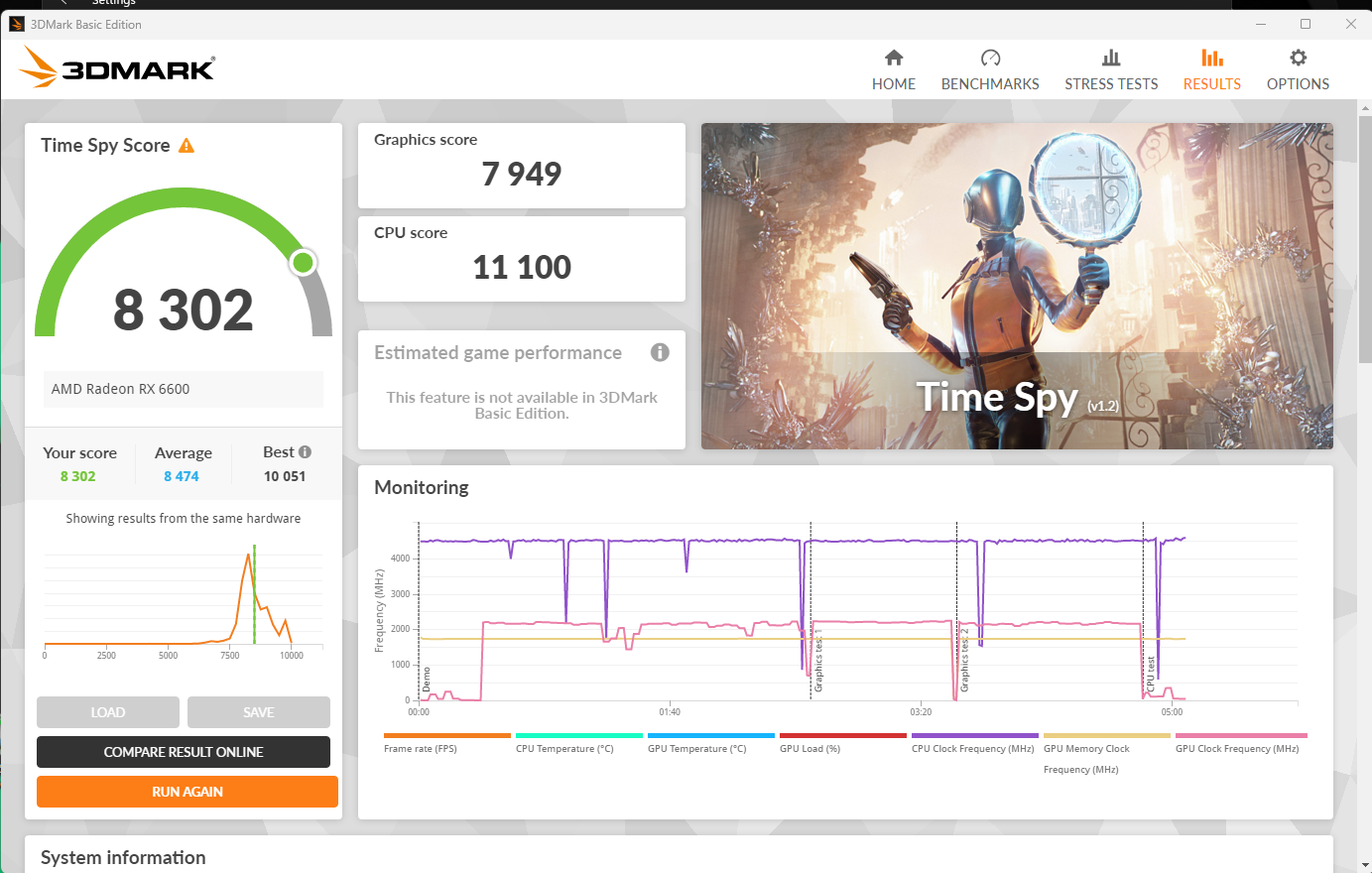Open the BENCHMARKS section
The image size is (1372, 873).
pos(990,69)
